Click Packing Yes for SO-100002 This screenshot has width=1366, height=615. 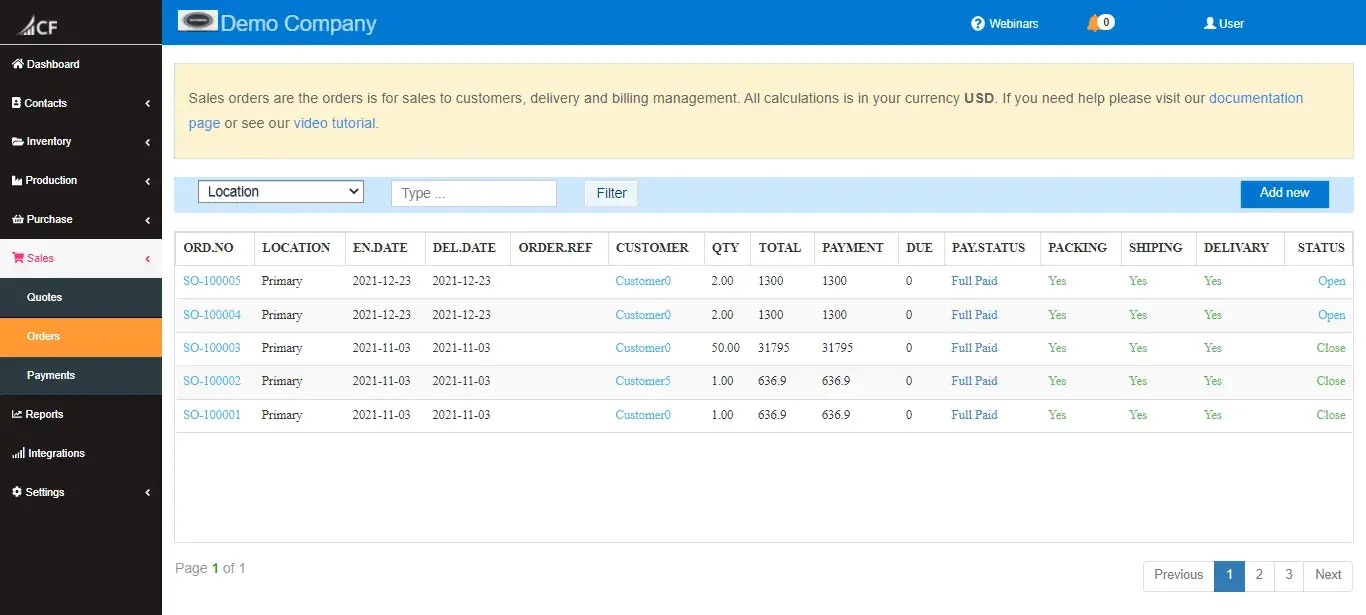point(1057,381)
